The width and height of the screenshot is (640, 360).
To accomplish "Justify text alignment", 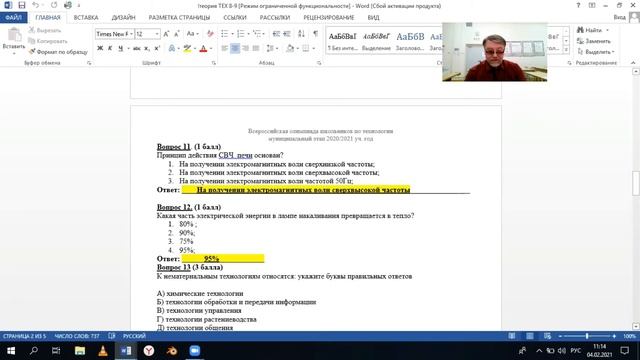I will click(256, 48).
